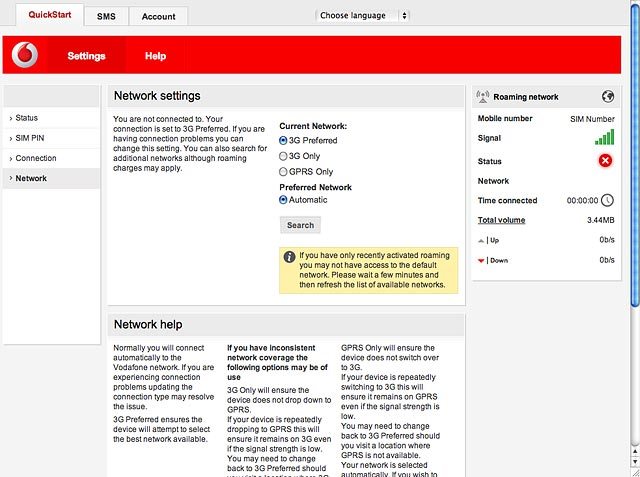640x477 pixels.
Task: Expand the Status sidebar item
Action: [x=51, y=118]
